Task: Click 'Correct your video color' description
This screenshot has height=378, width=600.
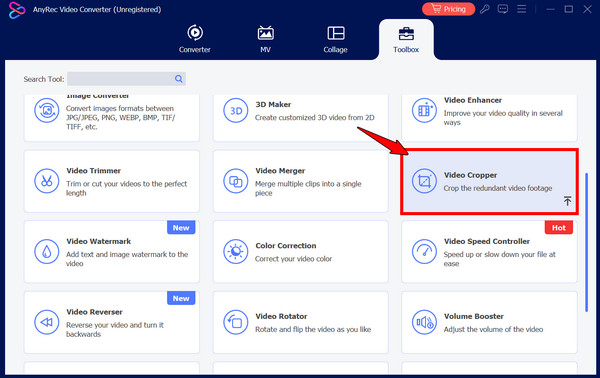Action: click(x=293, y=259)
